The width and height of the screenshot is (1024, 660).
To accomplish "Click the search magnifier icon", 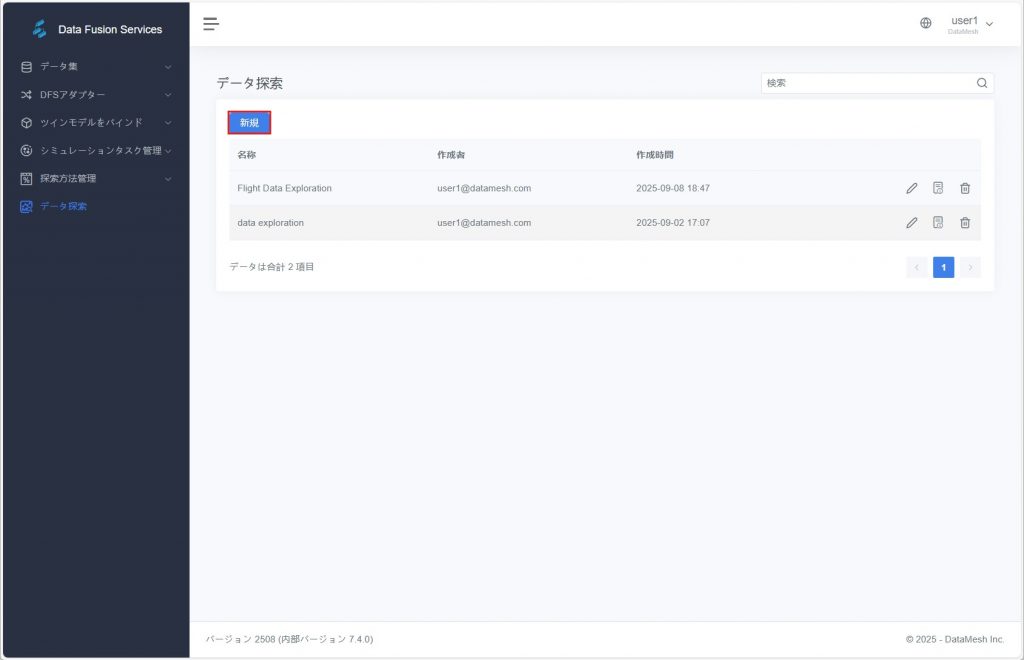I will pyautogui.click(x=982, y=83).
